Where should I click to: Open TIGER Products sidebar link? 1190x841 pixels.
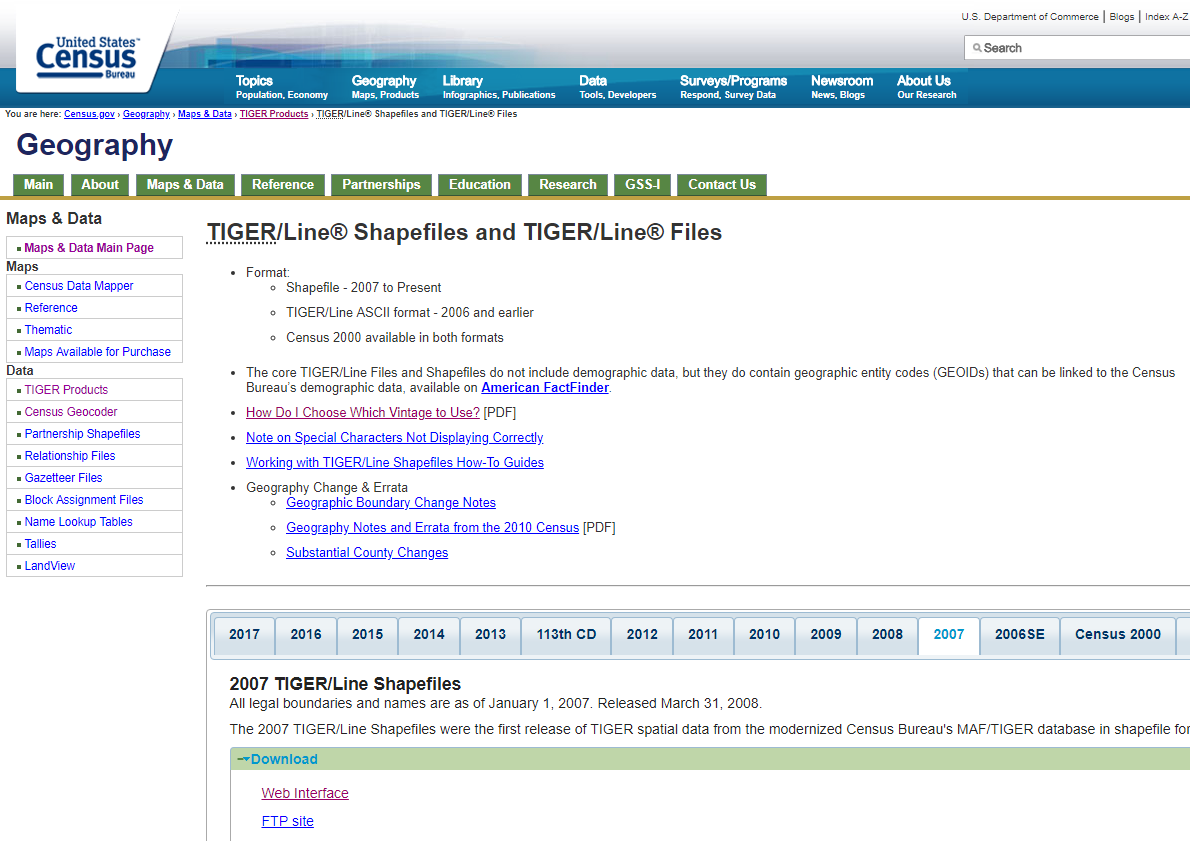click(x=66, y=389)
